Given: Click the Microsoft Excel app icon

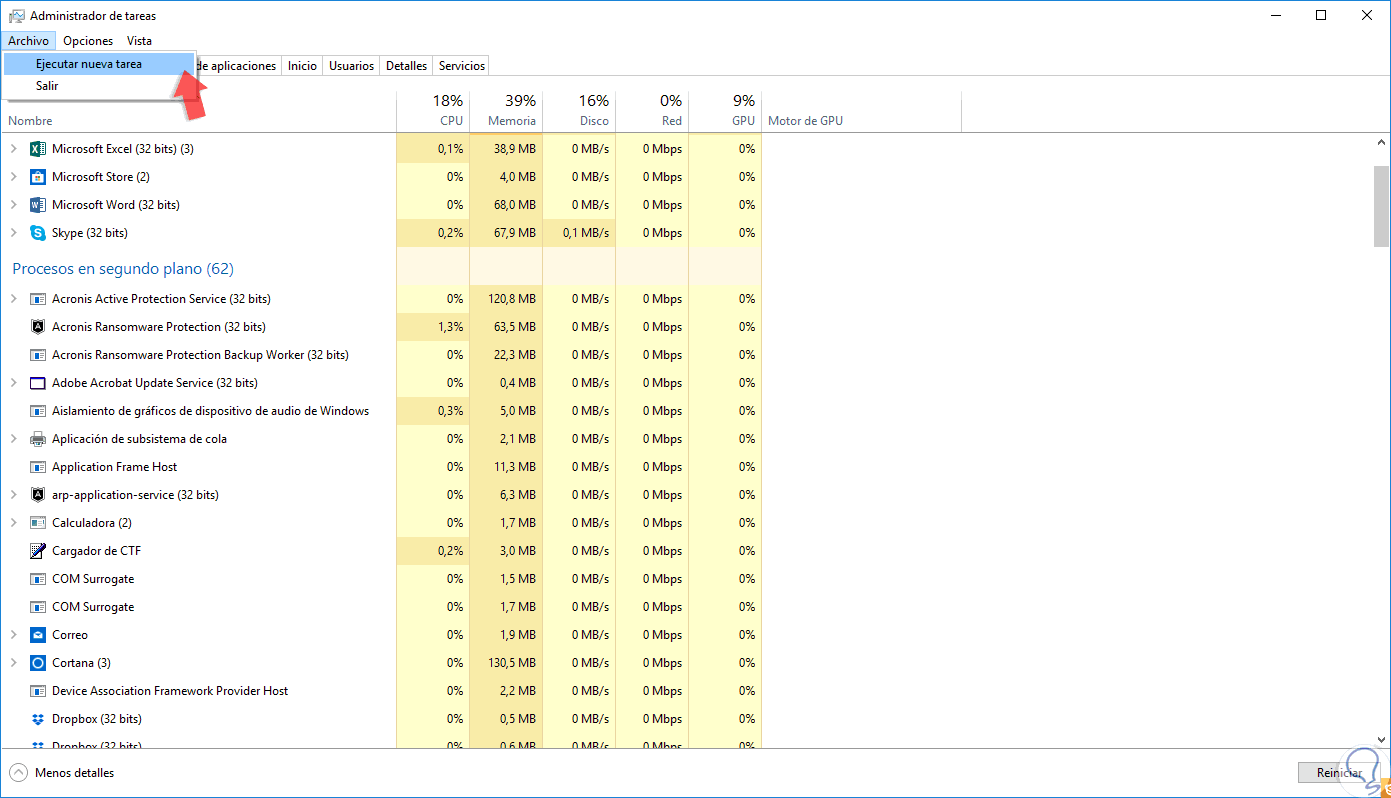Looking at the screenshot, I should (x=38, y=149).
